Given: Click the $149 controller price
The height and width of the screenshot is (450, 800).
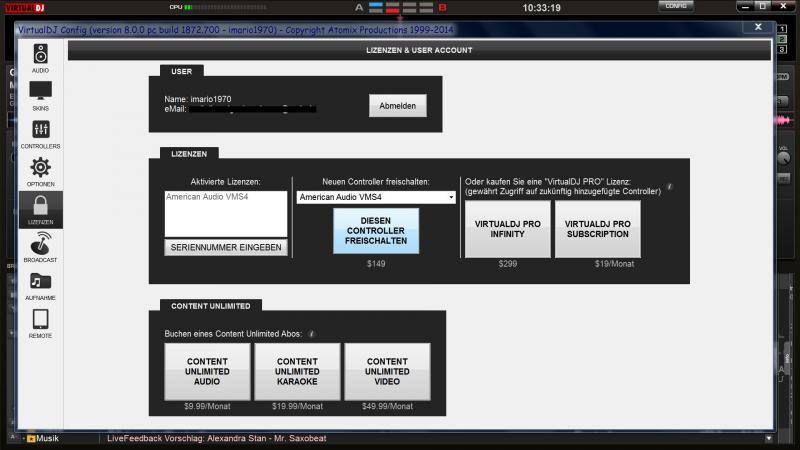Looking at the screenshot, I should click(x=376, y=264).
